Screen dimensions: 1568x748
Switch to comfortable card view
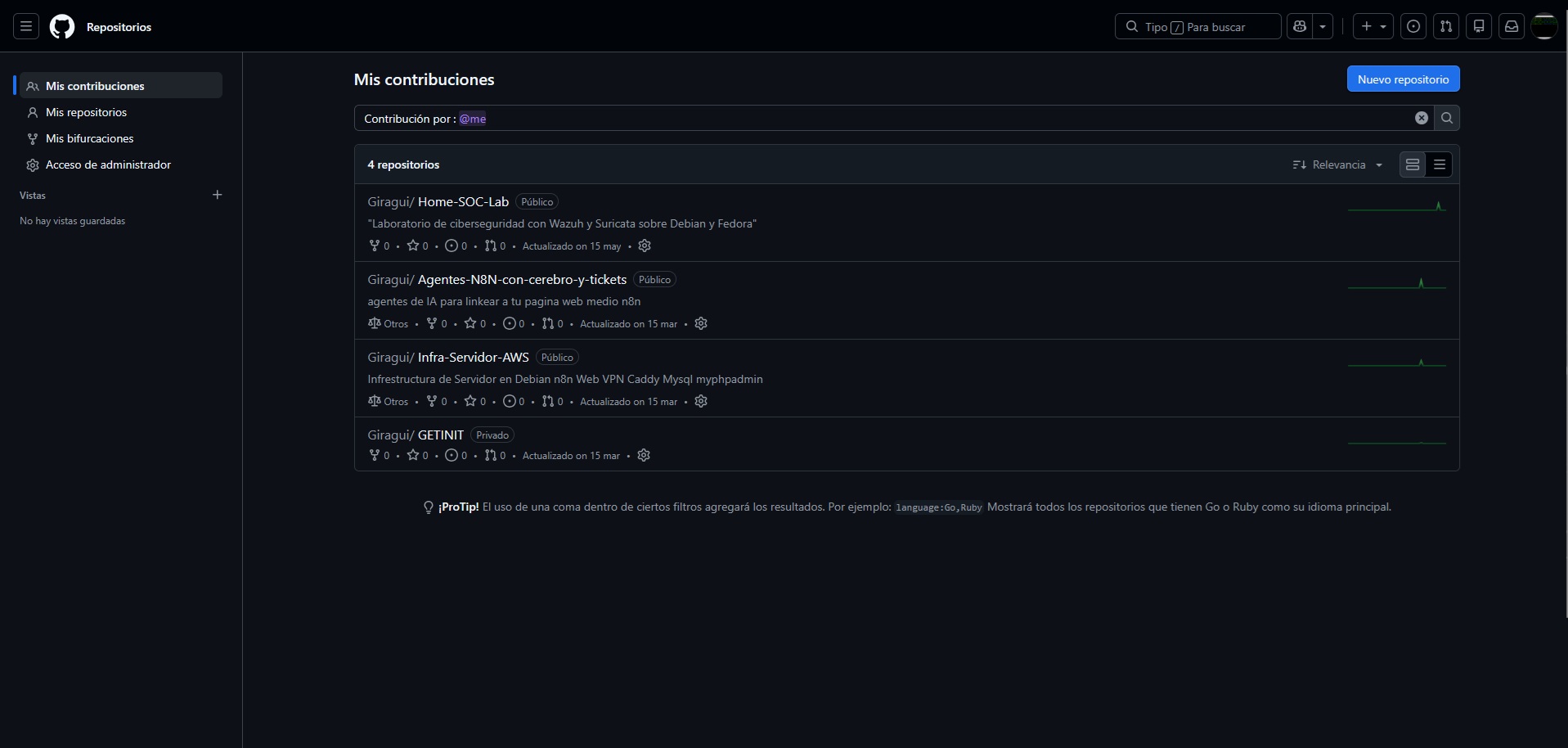click(1413, 164)
